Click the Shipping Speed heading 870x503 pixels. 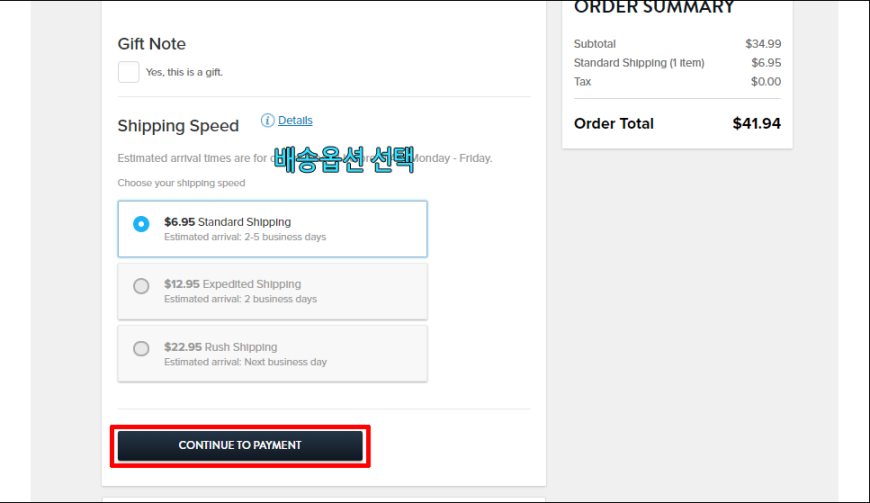(178, 126)
